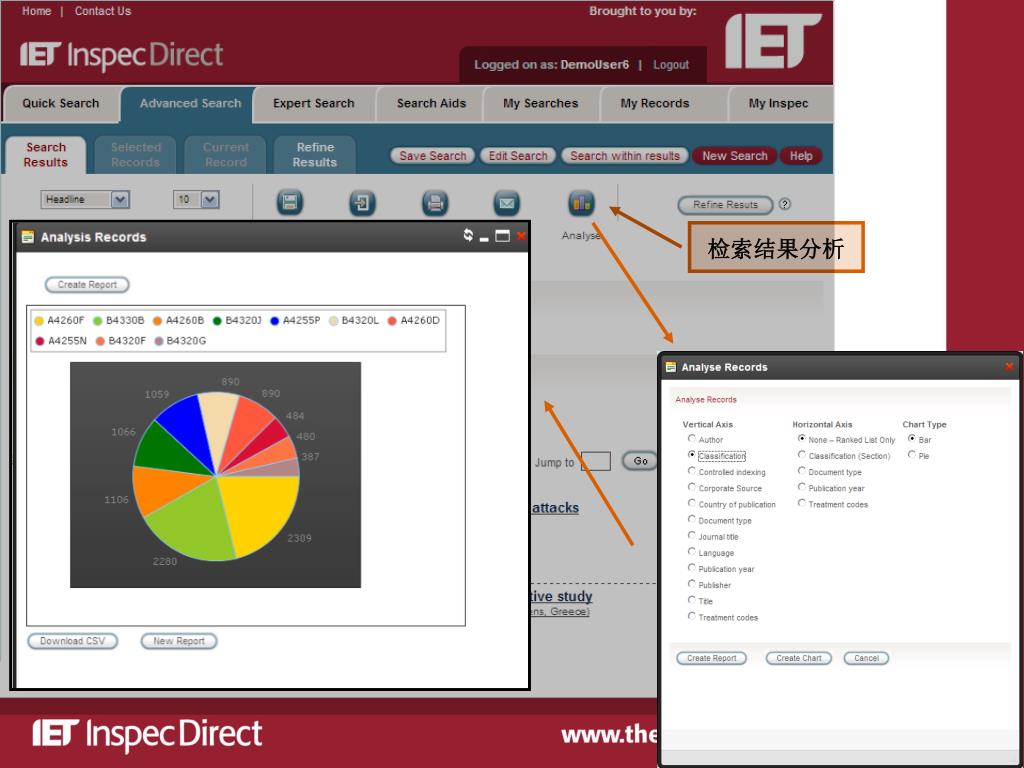Open the Headline display format dropdown
Viewport: 1024px width, 768px height.
pyautogui.click(x=85, y=199)
